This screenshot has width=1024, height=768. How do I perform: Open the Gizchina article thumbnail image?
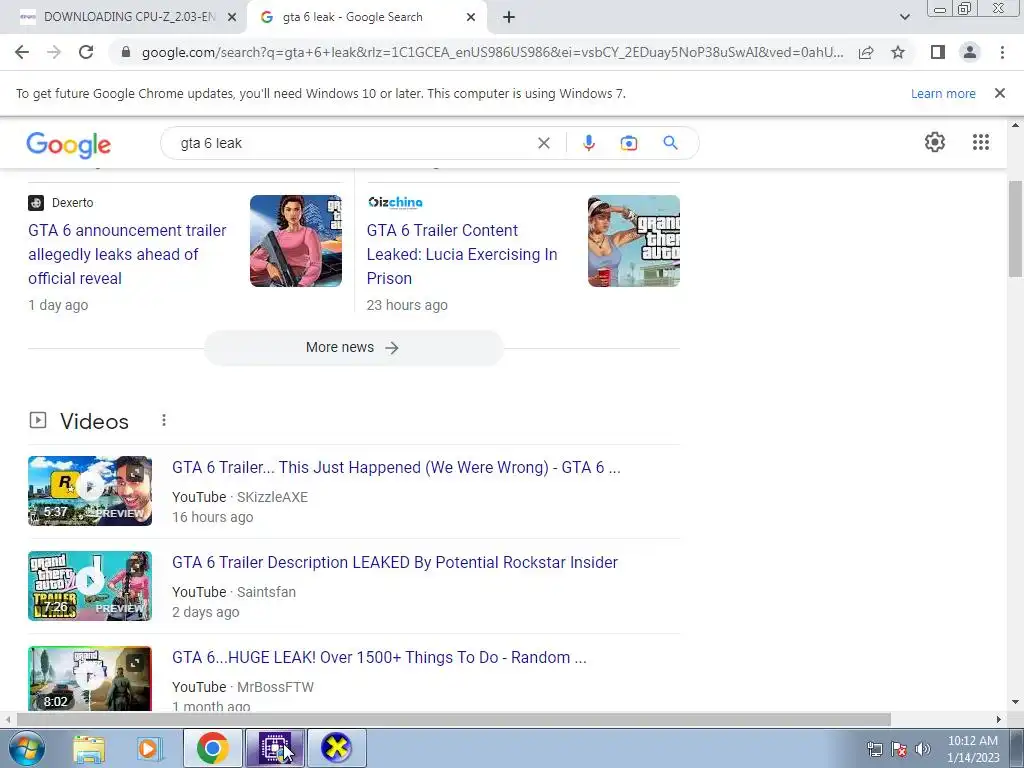[x=633, y=241]
